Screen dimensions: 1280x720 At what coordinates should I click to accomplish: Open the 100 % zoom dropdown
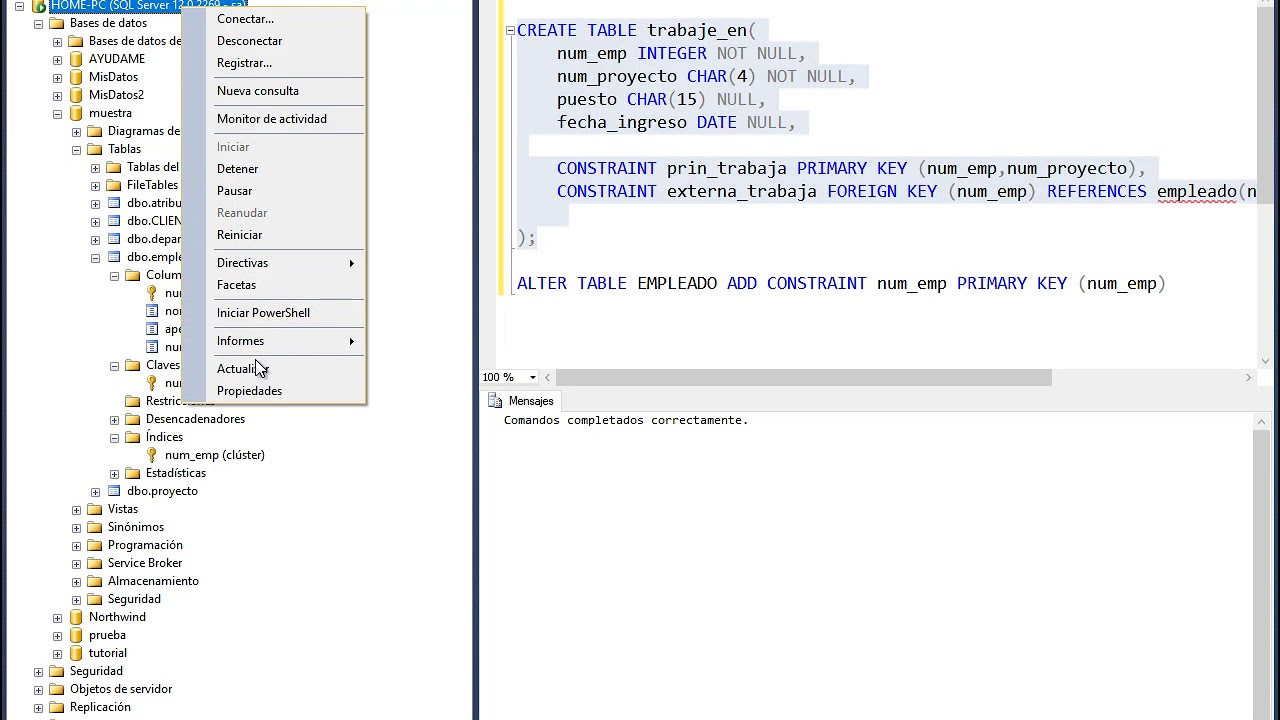click(532, 377)
